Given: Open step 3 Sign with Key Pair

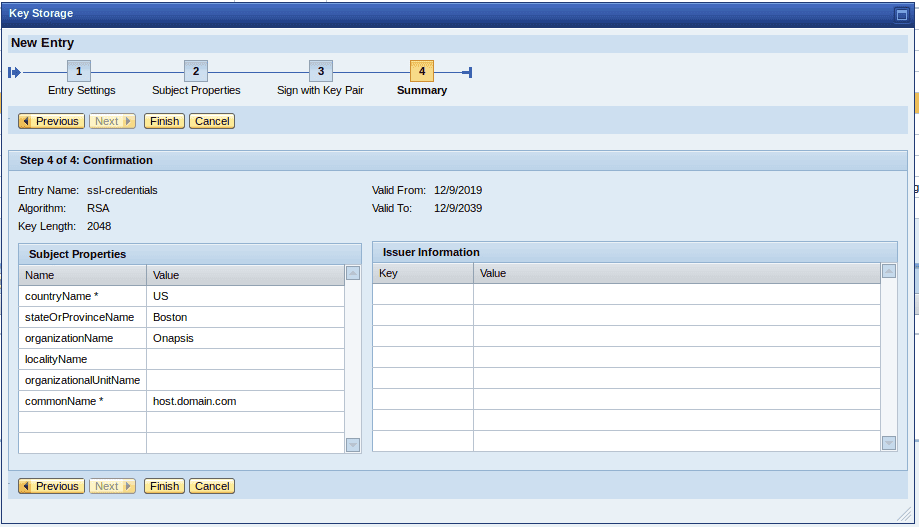Looking at the screenshot, I should [320, 72].
